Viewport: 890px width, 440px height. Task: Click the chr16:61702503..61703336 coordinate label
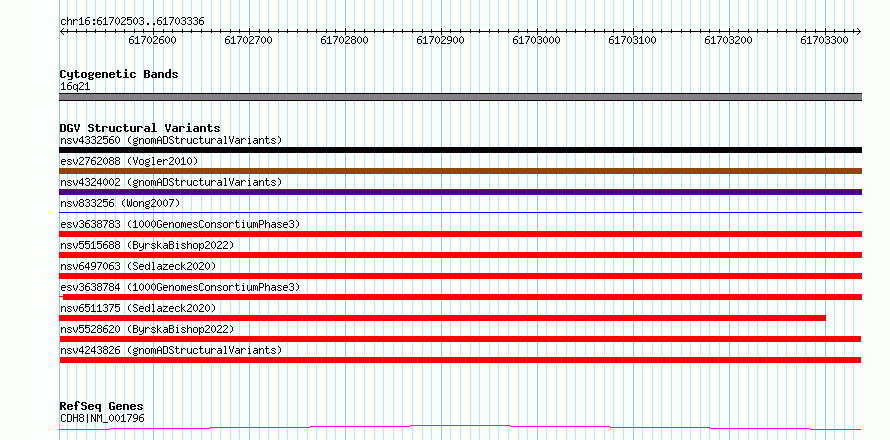click(132, 22)
